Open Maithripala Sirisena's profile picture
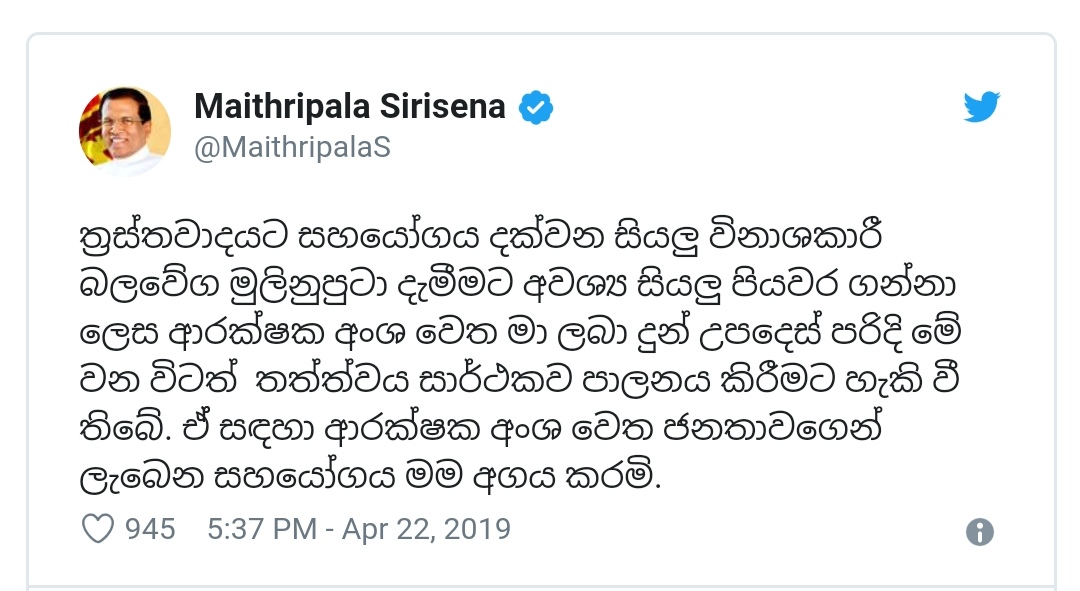Viewport: 1080px width, 591px height. tap(125, 132)
